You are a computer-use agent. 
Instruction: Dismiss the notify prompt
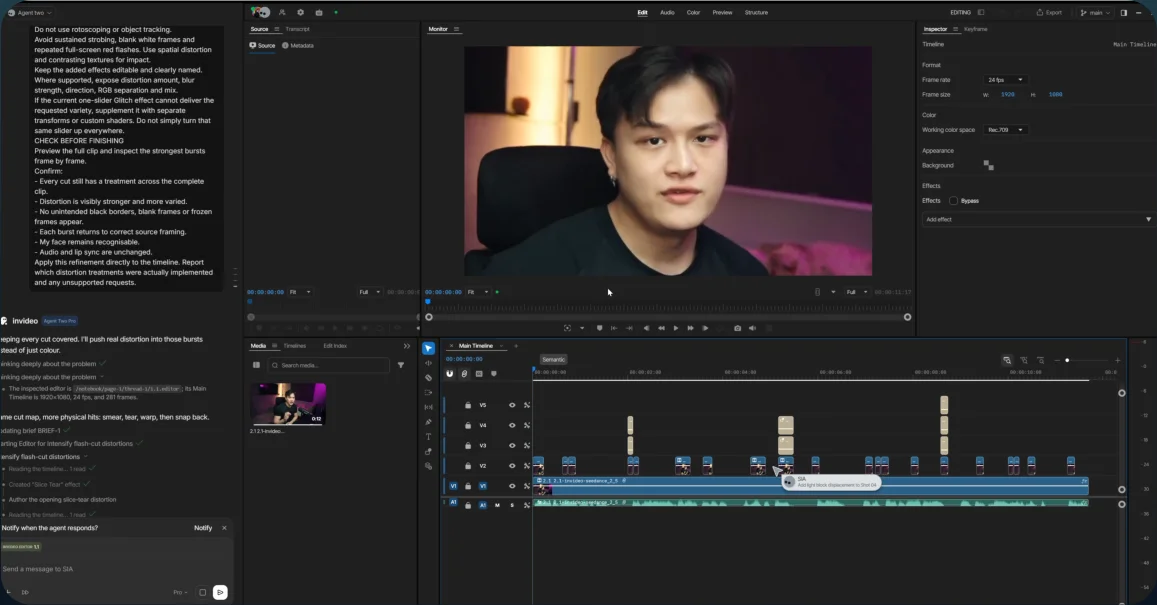[224, 528]
